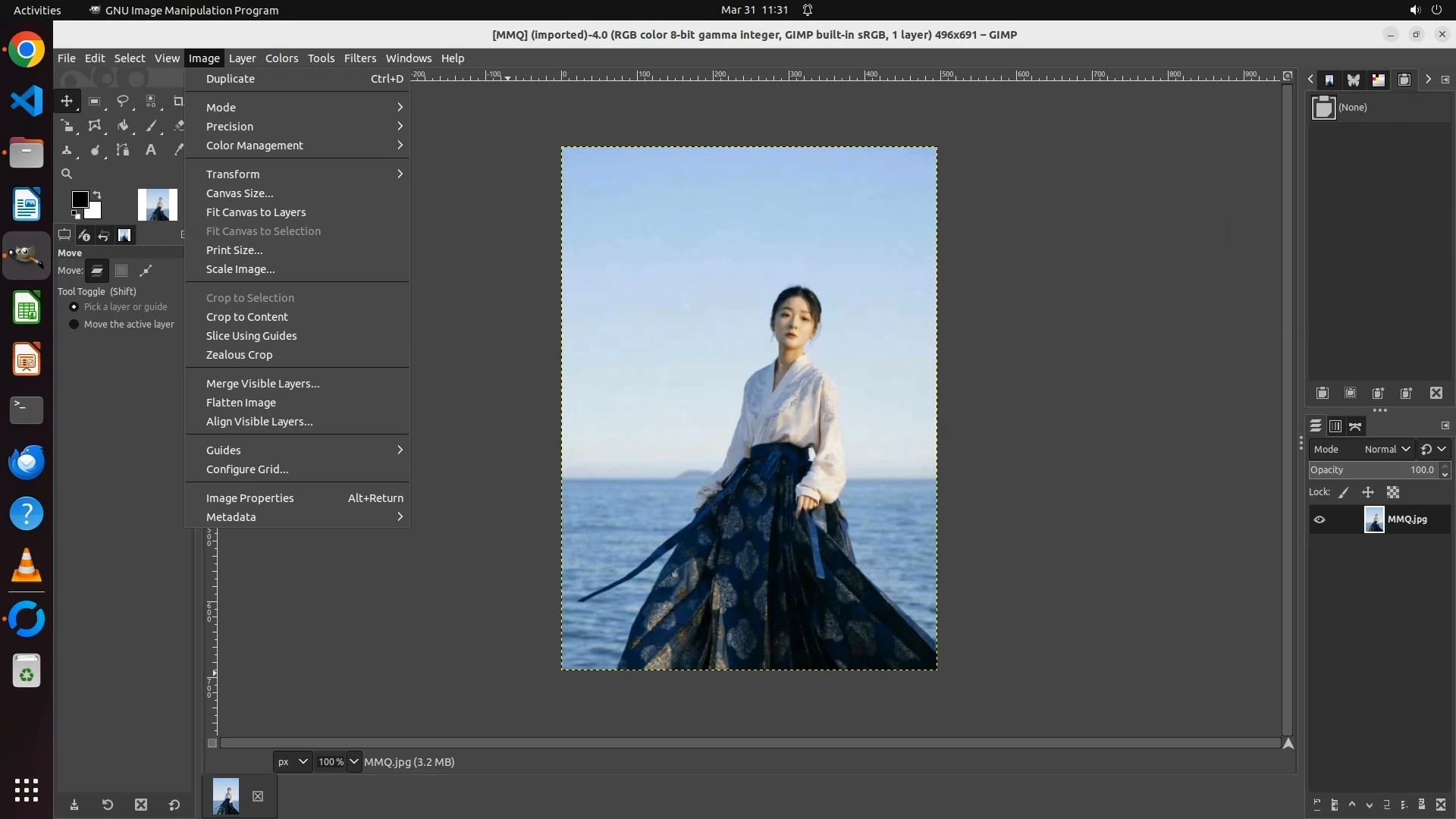Viewport: 1456px width, 819px height.
Task: Click the swap foreground/background colors arrow
Action: (97, 195)
